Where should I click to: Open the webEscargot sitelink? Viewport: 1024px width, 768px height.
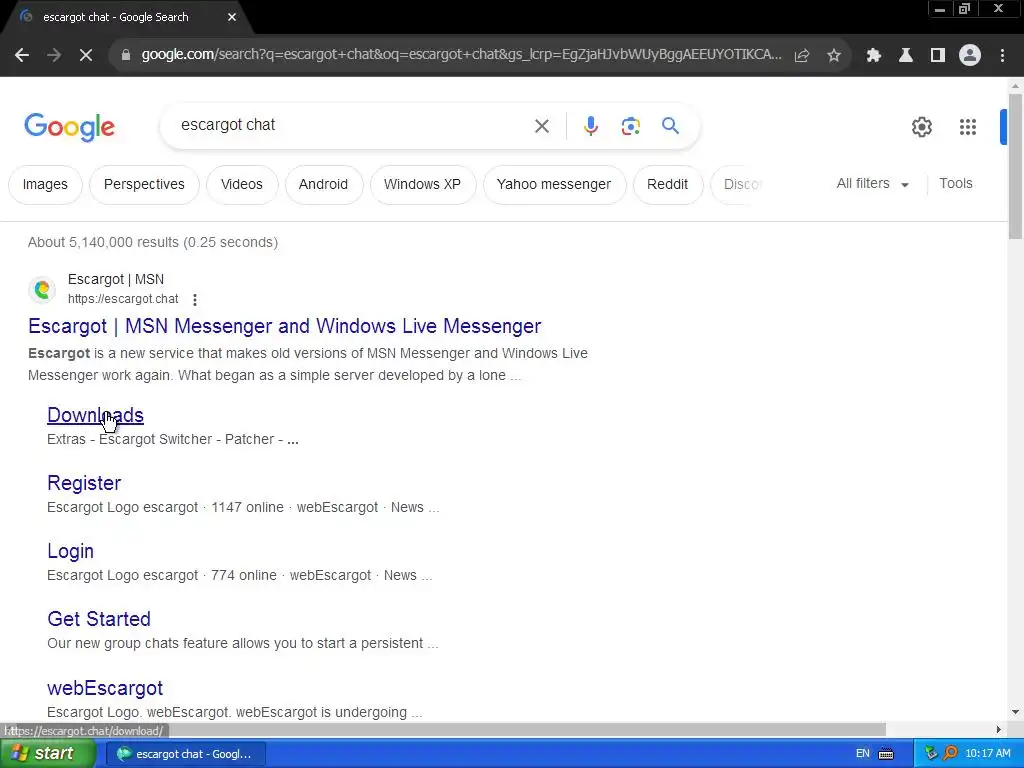105,688
